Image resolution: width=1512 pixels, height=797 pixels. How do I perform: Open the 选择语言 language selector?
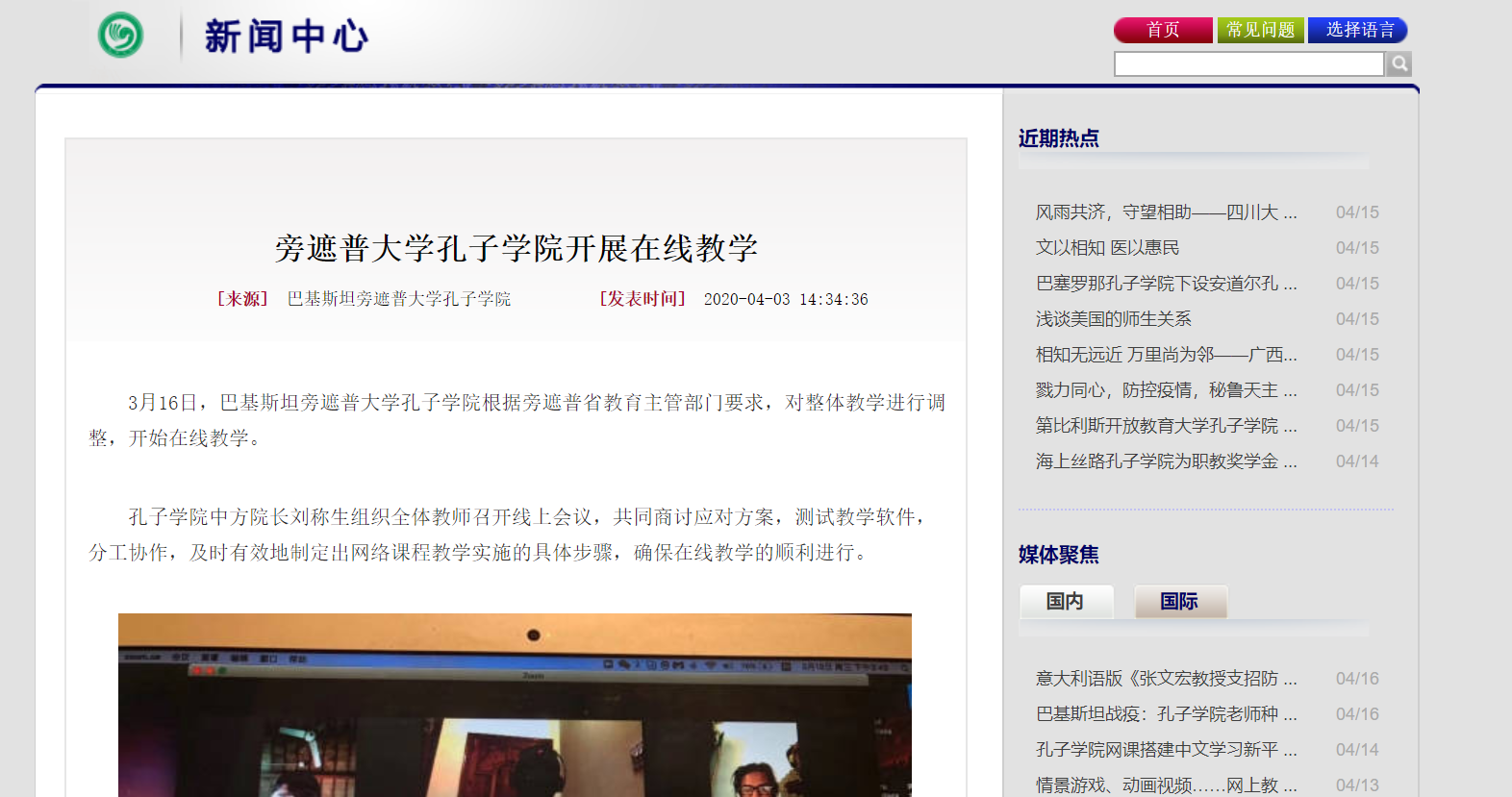point(1358,30)
